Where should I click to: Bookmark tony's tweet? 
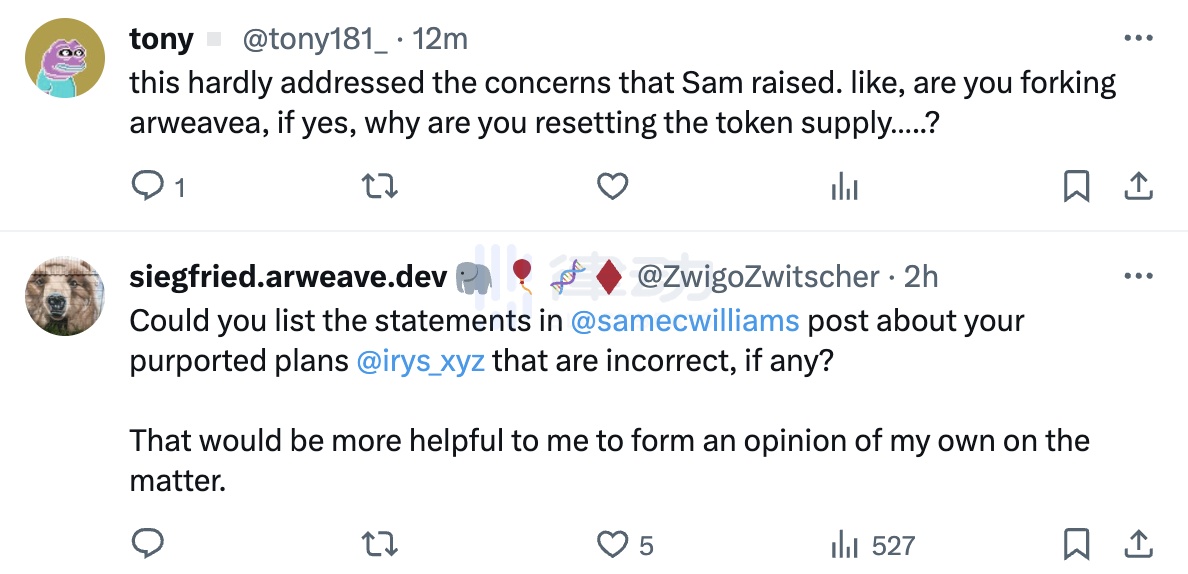point(1076,186)
